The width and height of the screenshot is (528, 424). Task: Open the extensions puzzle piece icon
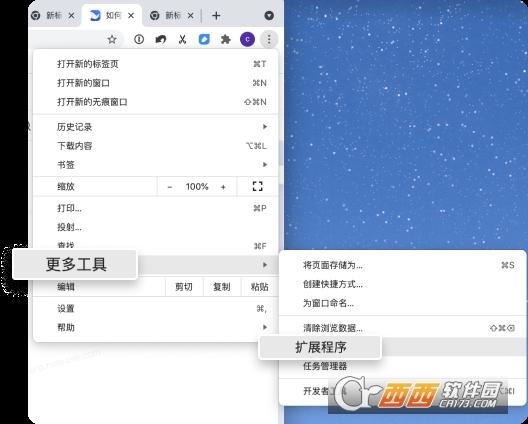point(225,40)
